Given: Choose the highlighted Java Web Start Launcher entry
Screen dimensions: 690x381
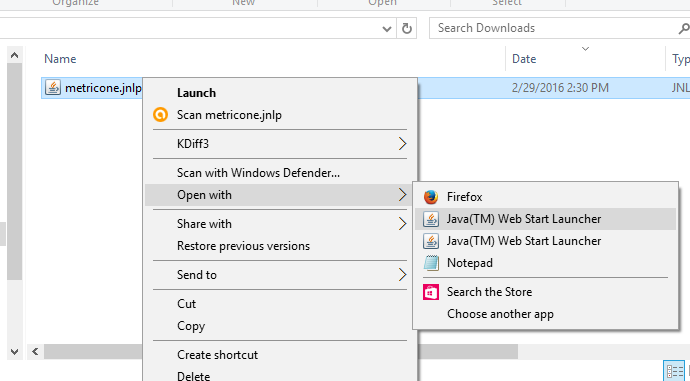Looking at the screenshot, I should [545, 219].
